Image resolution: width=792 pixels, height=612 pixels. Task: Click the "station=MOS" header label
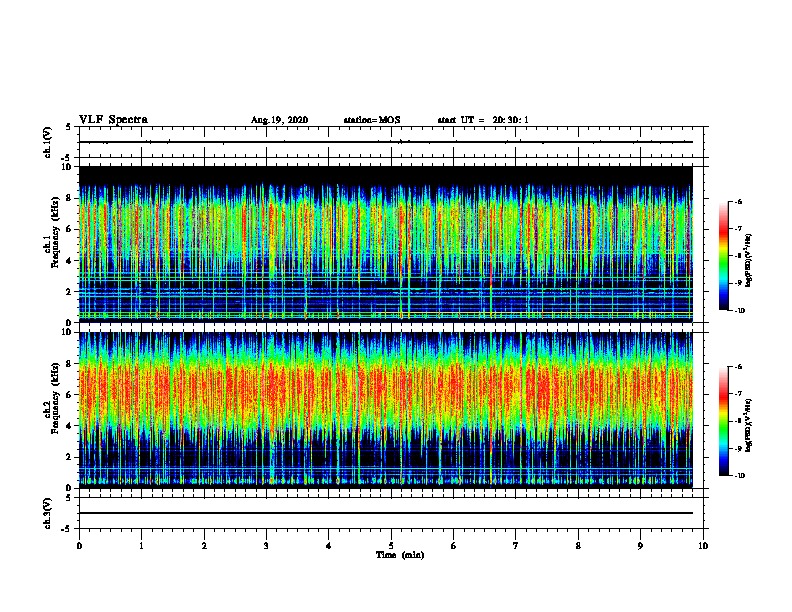372,120
